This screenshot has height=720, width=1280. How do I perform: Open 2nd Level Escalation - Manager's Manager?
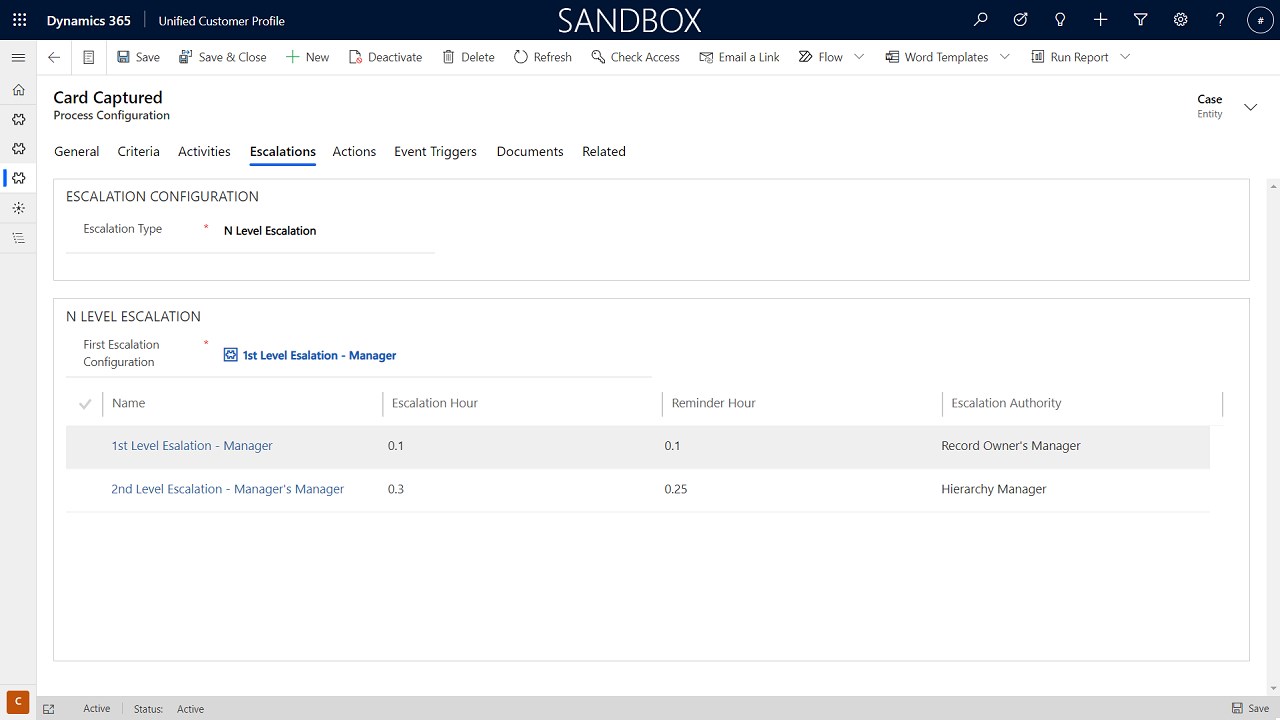(227, 489)
